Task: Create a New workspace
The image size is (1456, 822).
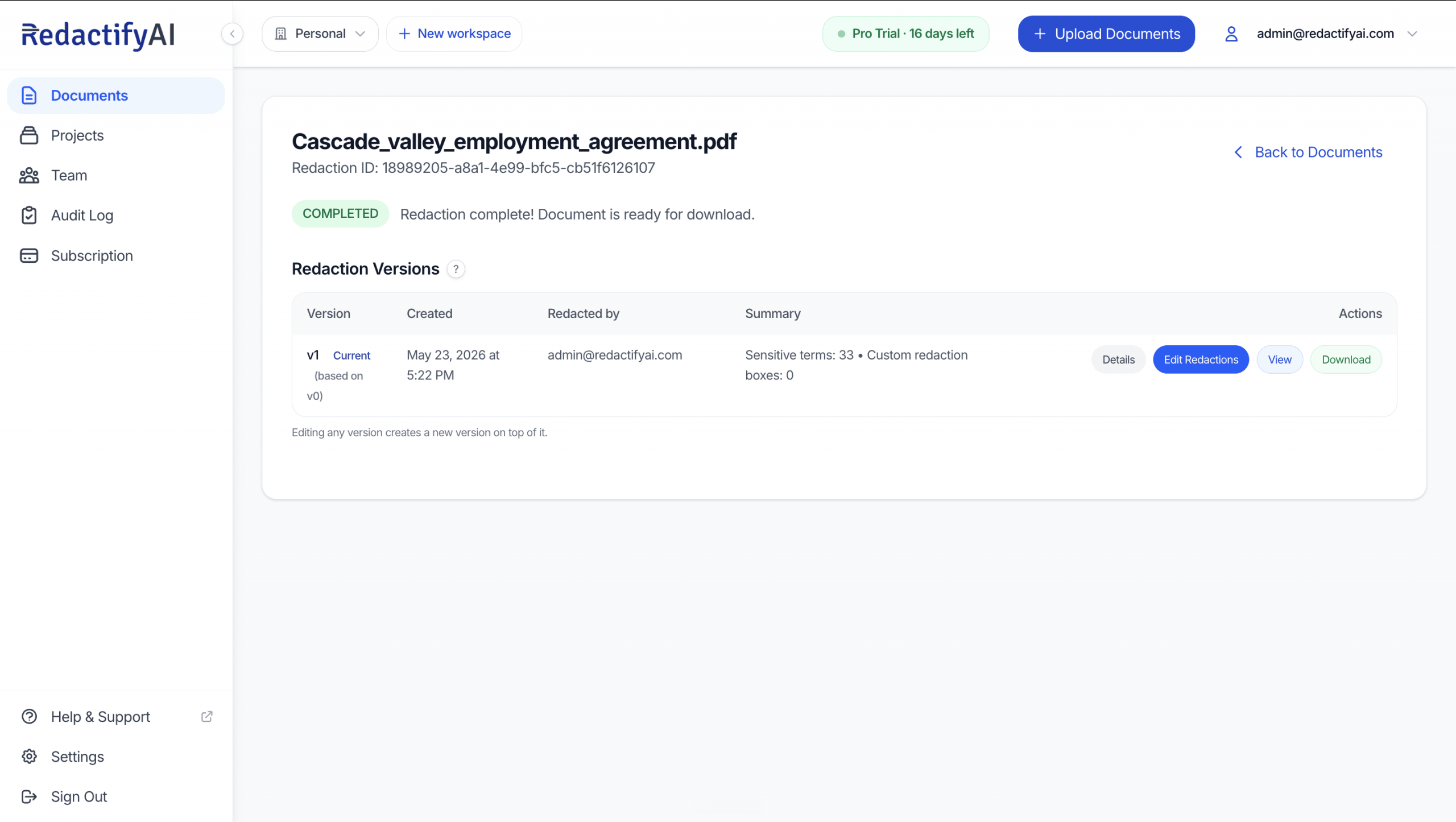Action: tap(454, 34)
